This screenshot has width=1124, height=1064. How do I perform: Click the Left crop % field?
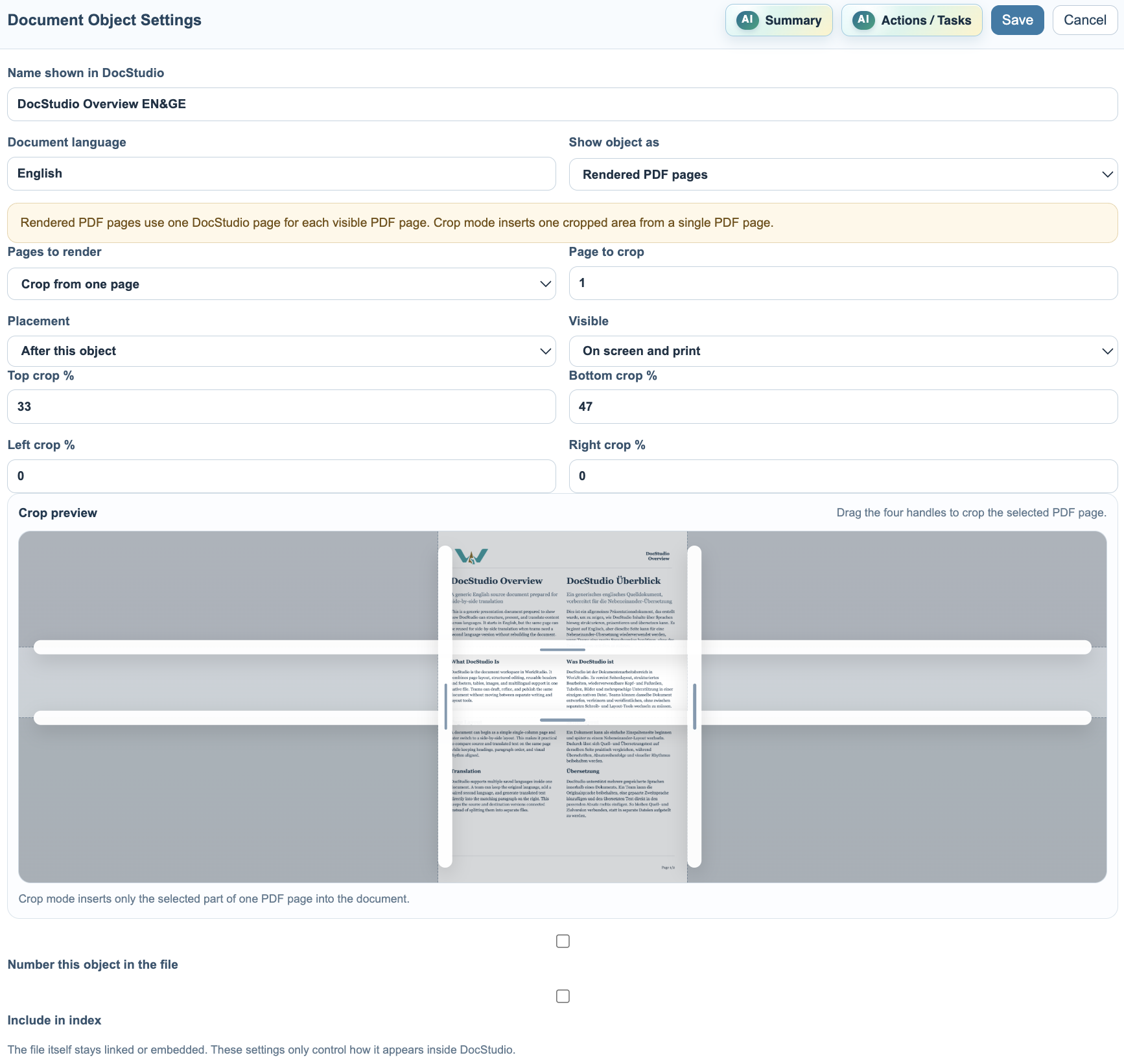pyautogui.click(x=281, y=476)
